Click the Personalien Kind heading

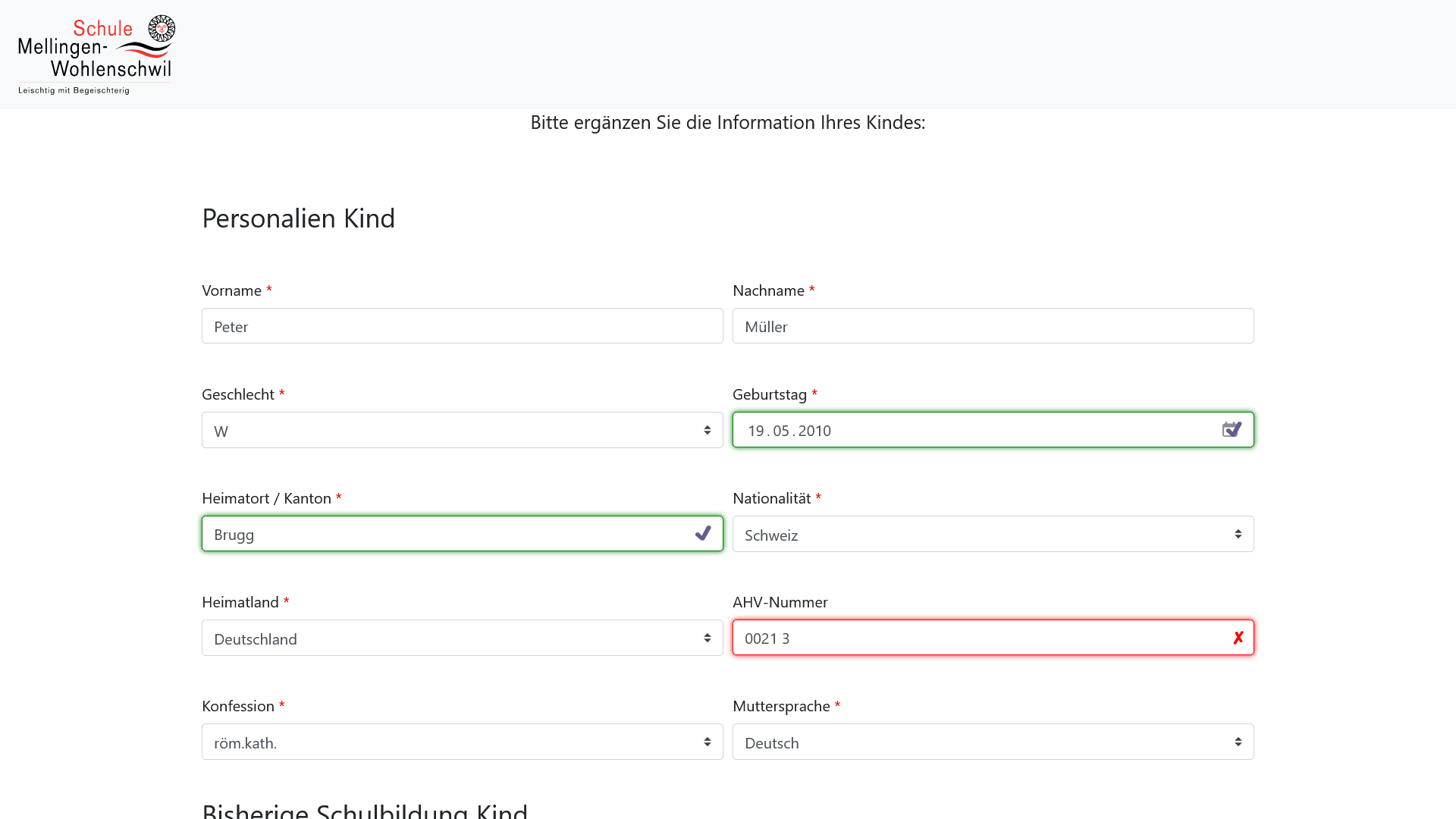[298, 218]
